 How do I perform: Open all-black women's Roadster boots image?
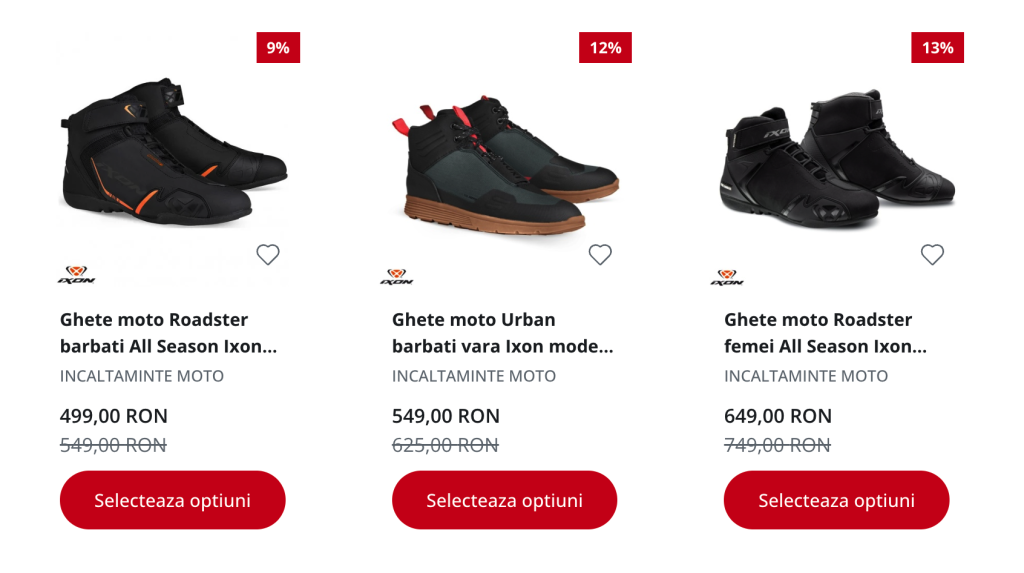coord(837,160)
